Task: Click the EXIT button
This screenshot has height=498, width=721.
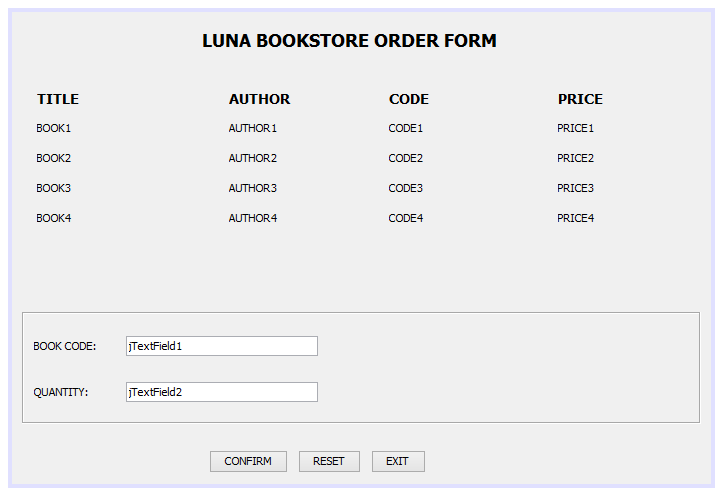Action: pos(398,461)
